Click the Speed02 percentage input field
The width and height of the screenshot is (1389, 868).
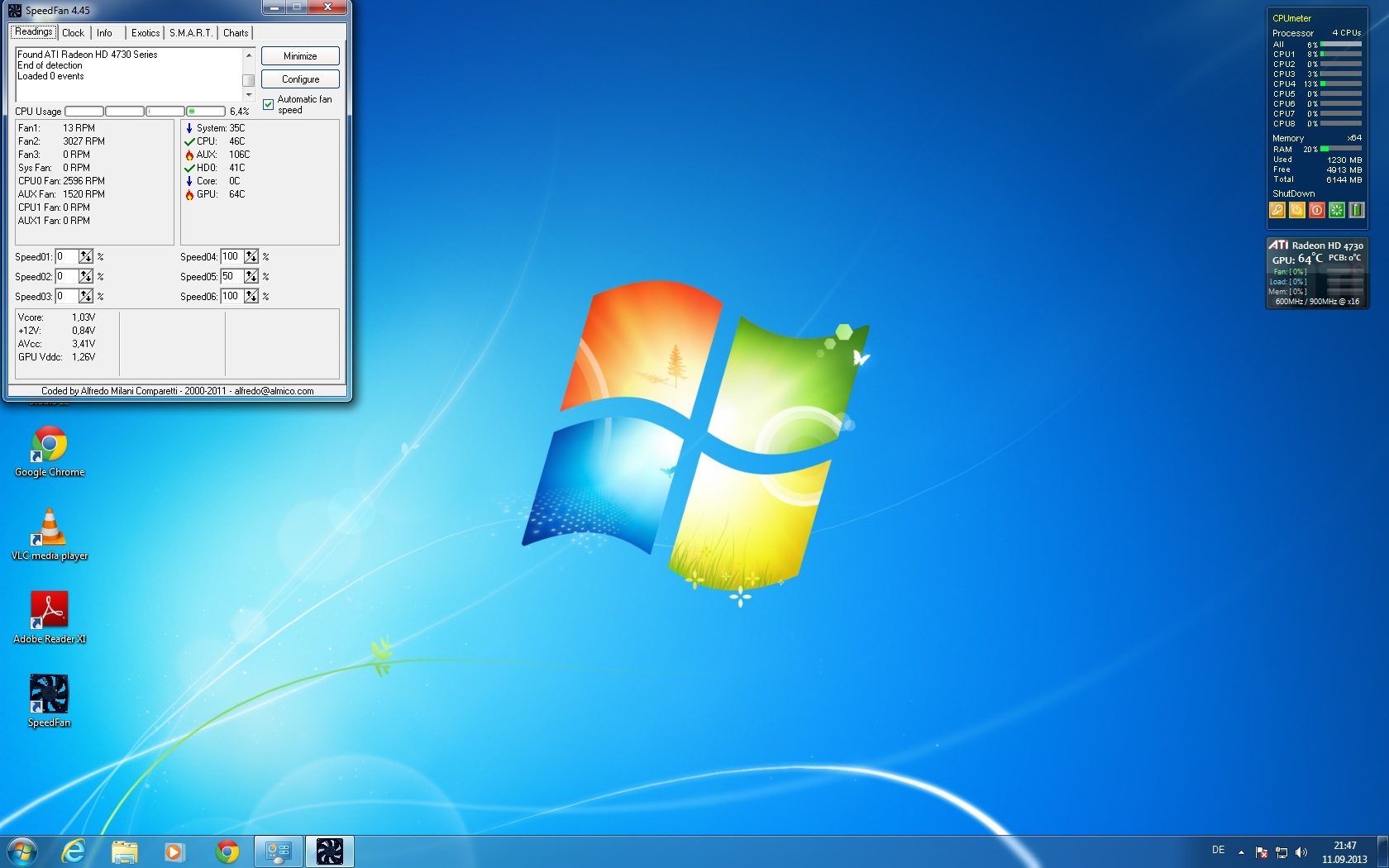(67, 276)
